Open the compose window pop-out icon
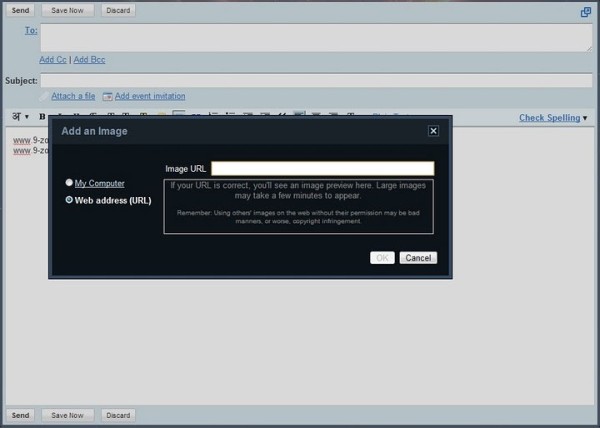This screenshot has width=600, height=428. pos(585,12)
